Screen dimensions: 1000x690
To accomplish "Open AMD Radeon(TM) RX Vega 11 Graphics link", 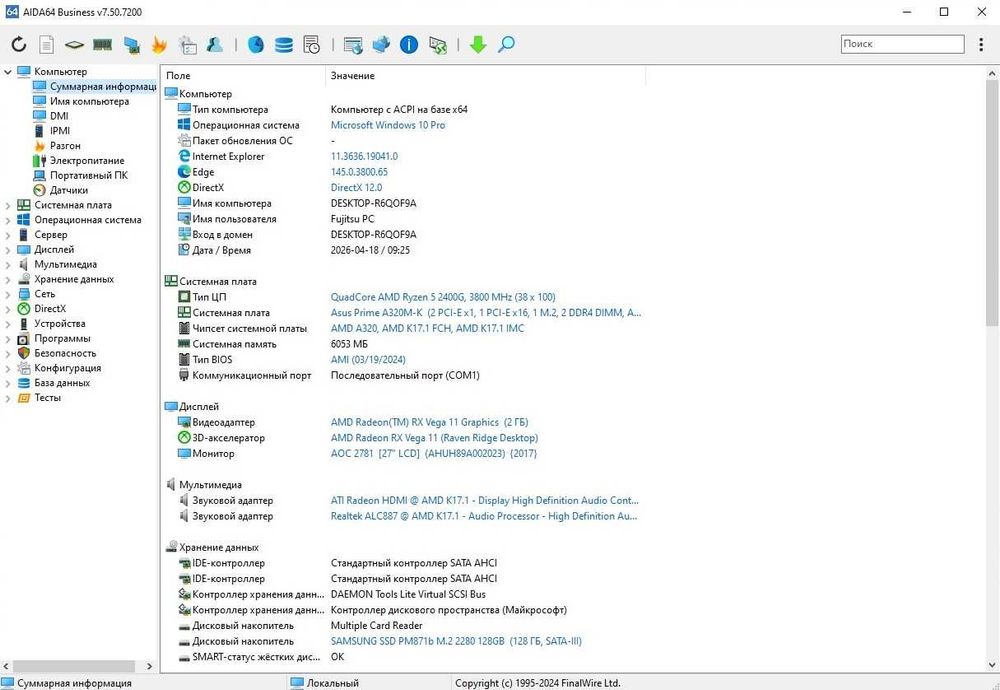I will [x=429, y=422].
